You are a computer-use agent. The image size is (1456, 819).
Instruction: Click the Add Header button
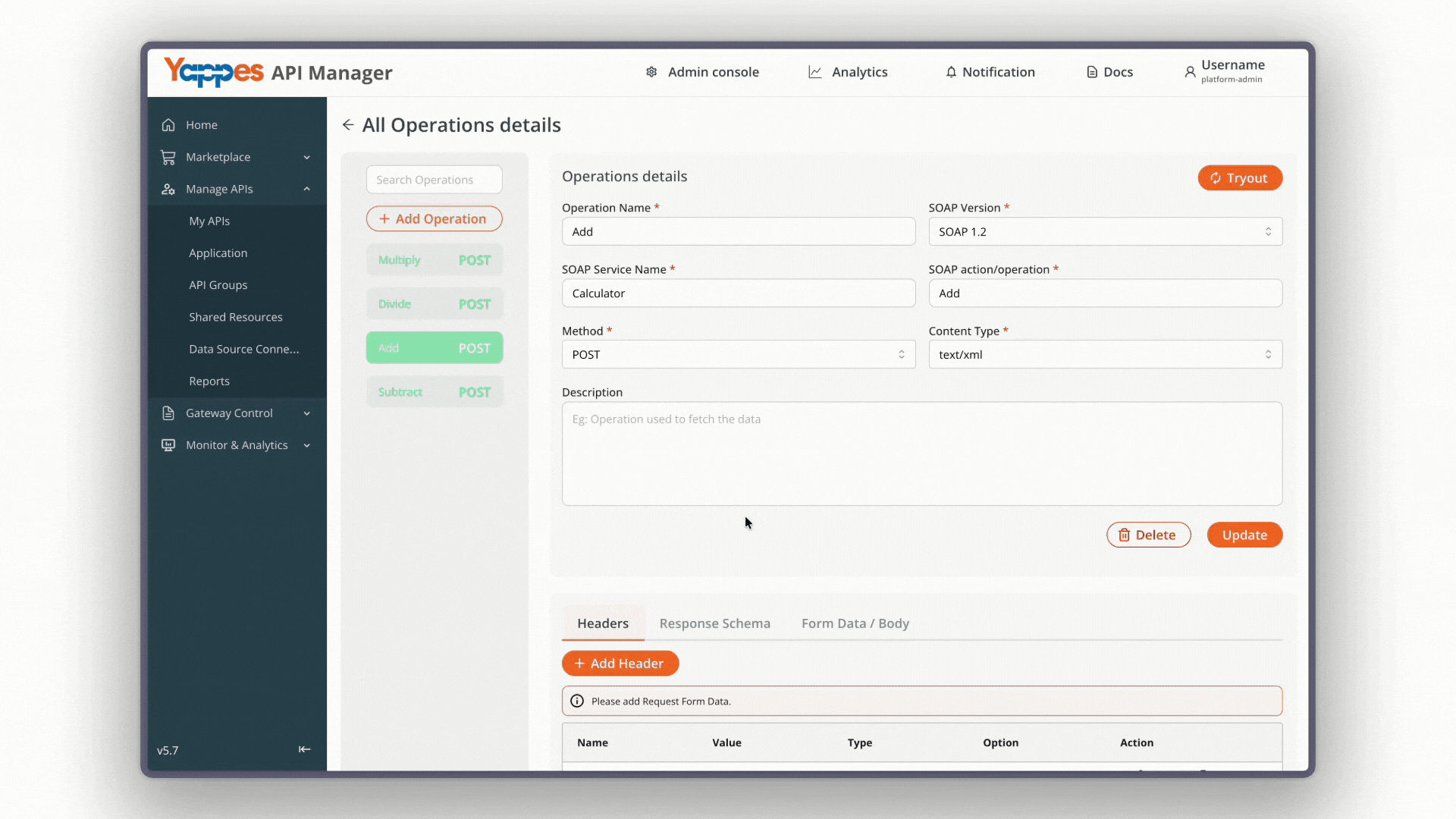pyautogui.click(x=620, y=664)
